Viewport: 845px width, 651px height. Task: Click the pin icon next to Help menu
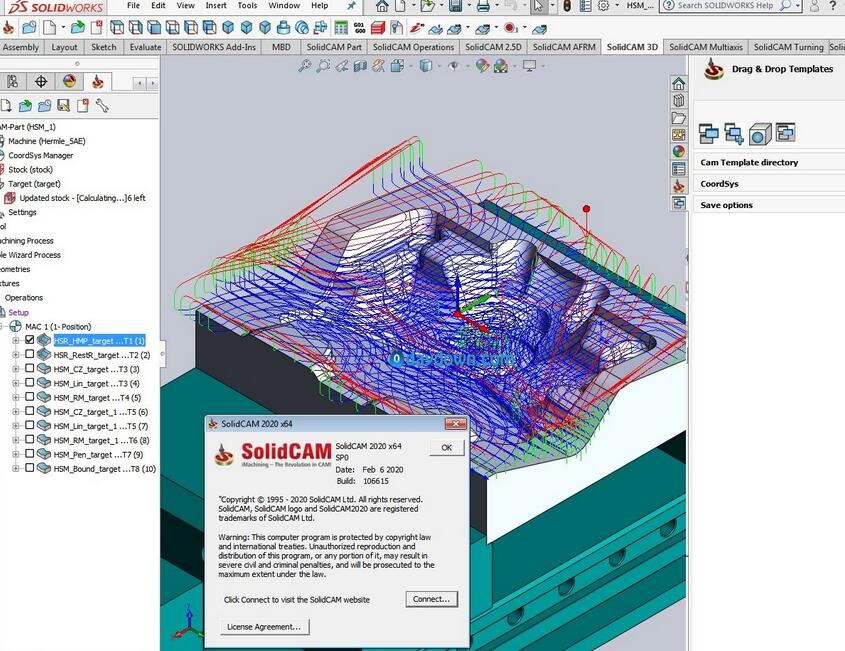click(351, 6)
